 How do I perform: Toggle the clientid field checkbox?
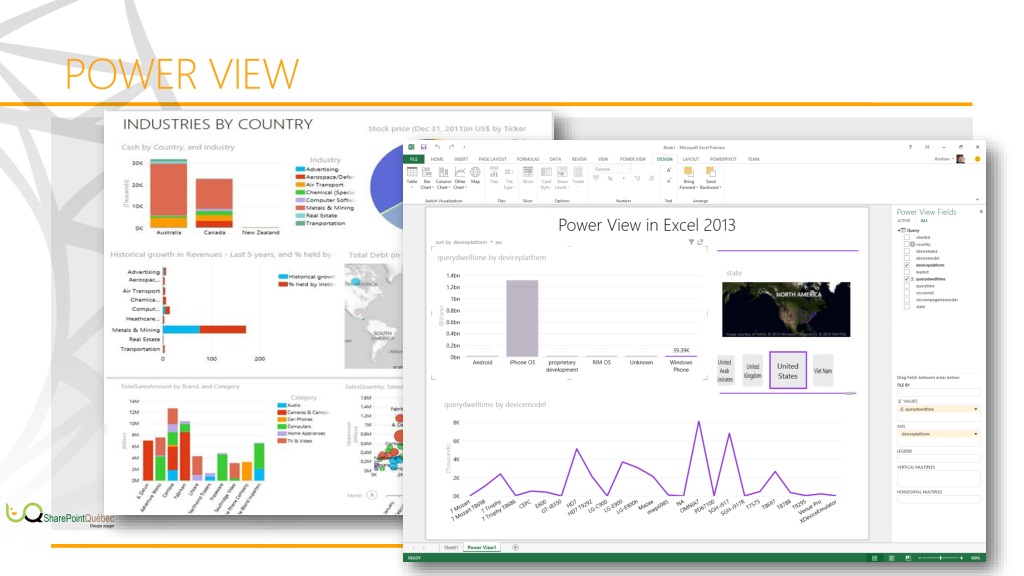(x=906, y=238)
